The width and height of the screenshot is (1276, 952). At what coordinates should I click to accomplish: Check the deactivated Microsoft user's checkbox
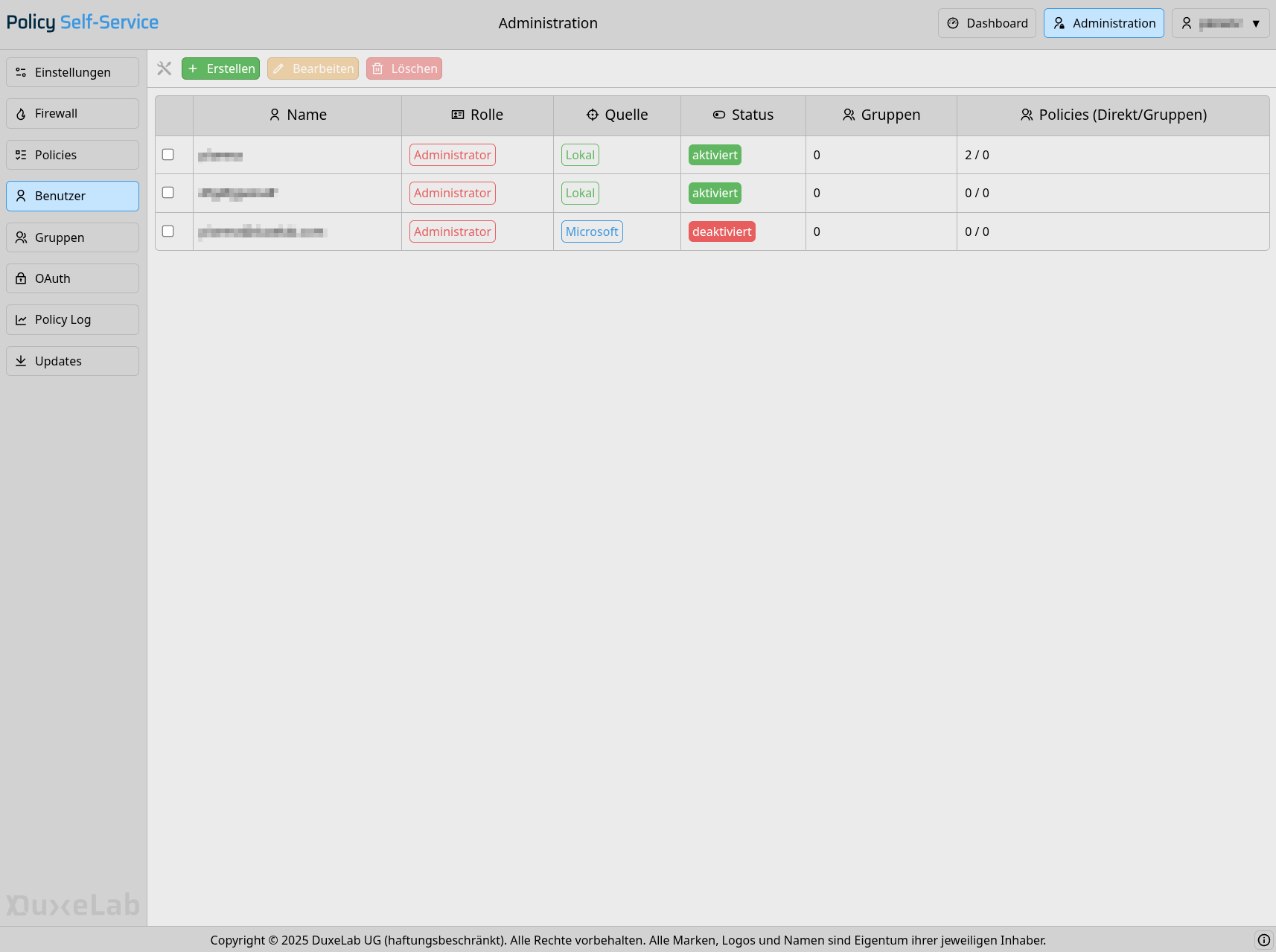tap(168, 231)
